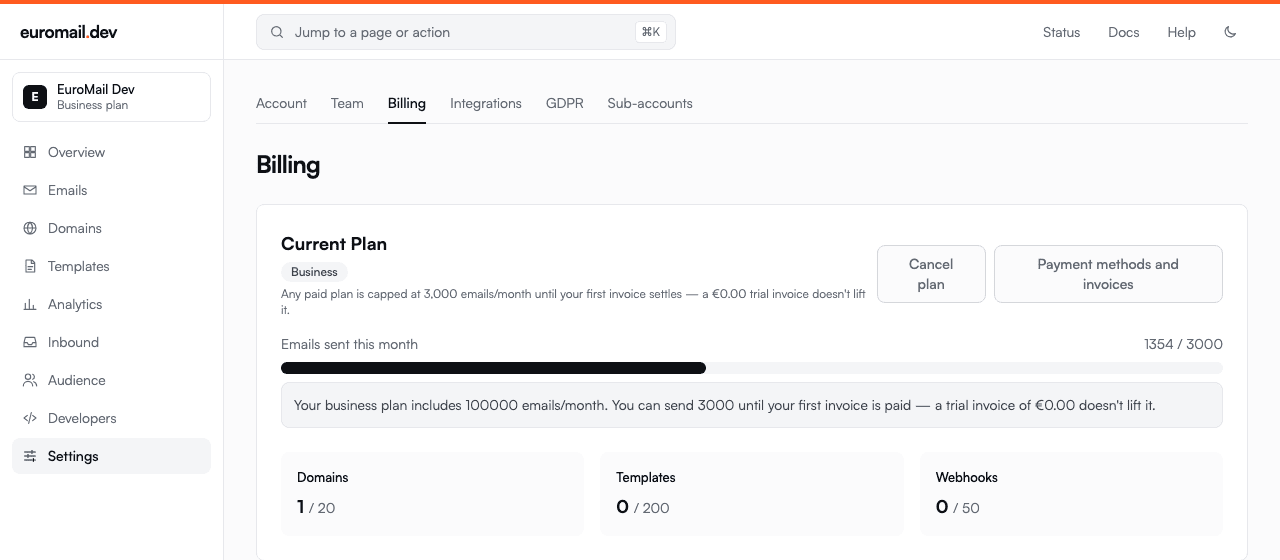Open Overview in the sidebar
1280x560 pixels.
tap(111, 152)
